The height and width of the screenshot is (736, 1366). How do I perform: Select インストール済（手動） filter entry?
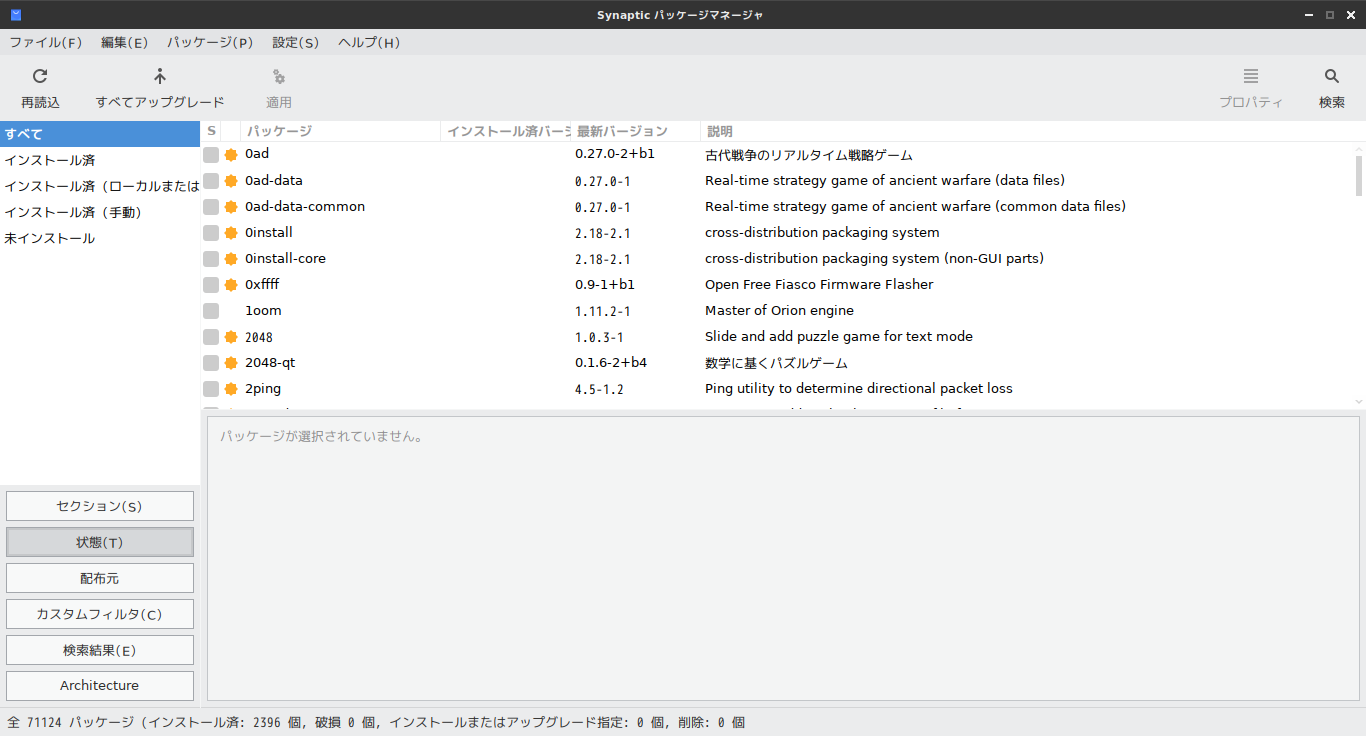pos(100,212)
